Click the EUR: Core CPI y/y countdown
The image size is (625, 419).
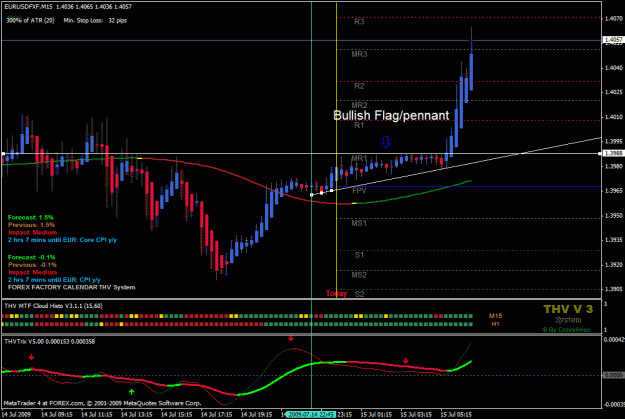click(x=62, y=240)
